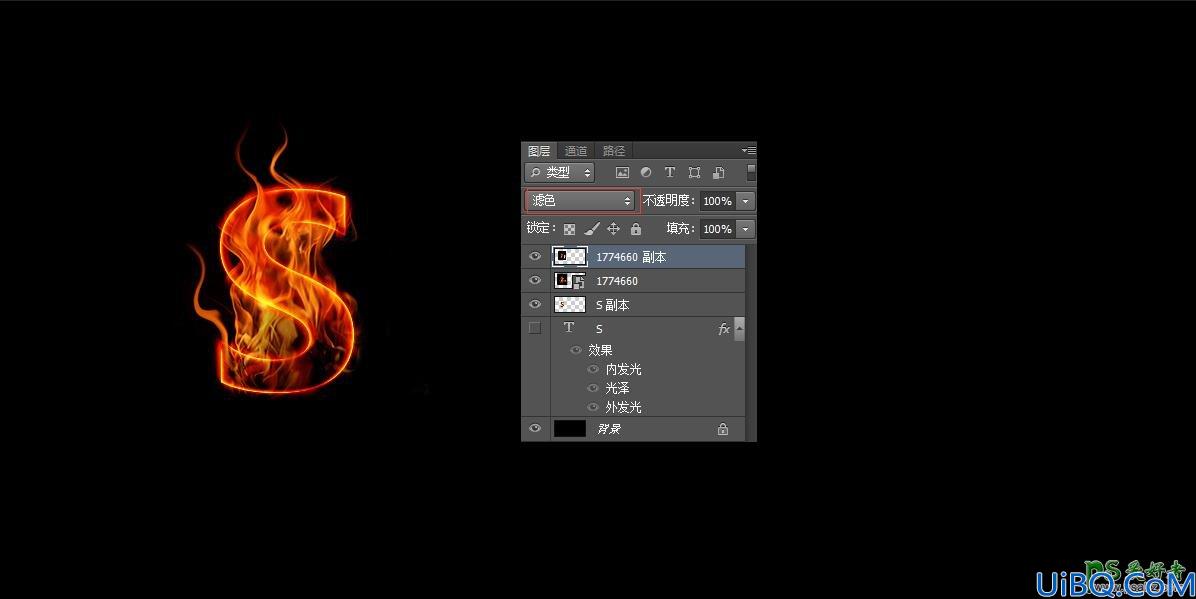This screenshot has width=1196, height=599.
Task: Lock transparent pixels icon
Action: pyautogui.click(x=569, y=229)
